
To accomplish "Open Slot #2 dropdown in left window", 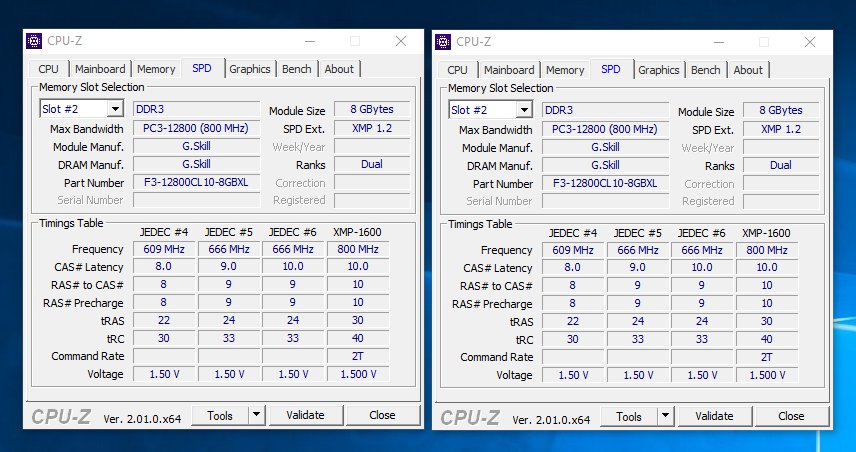I will pyautogui.click(x=114, y=109).
